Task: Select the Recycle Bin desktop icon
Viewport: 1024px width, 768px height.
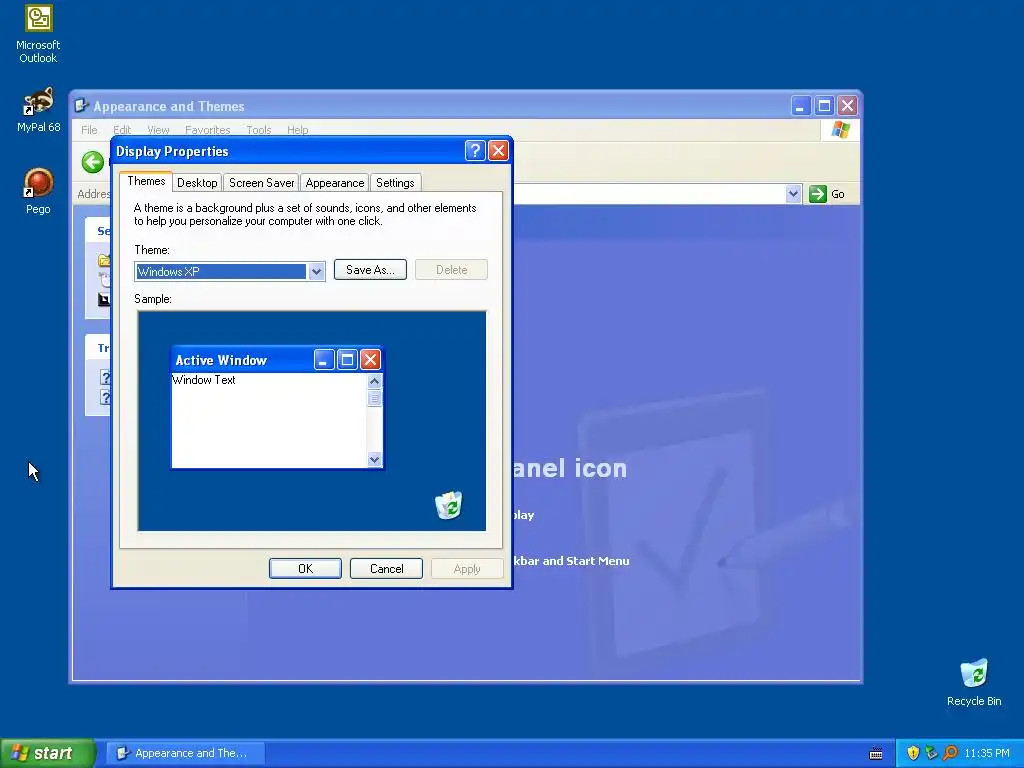Action: [x=974, y=682]
